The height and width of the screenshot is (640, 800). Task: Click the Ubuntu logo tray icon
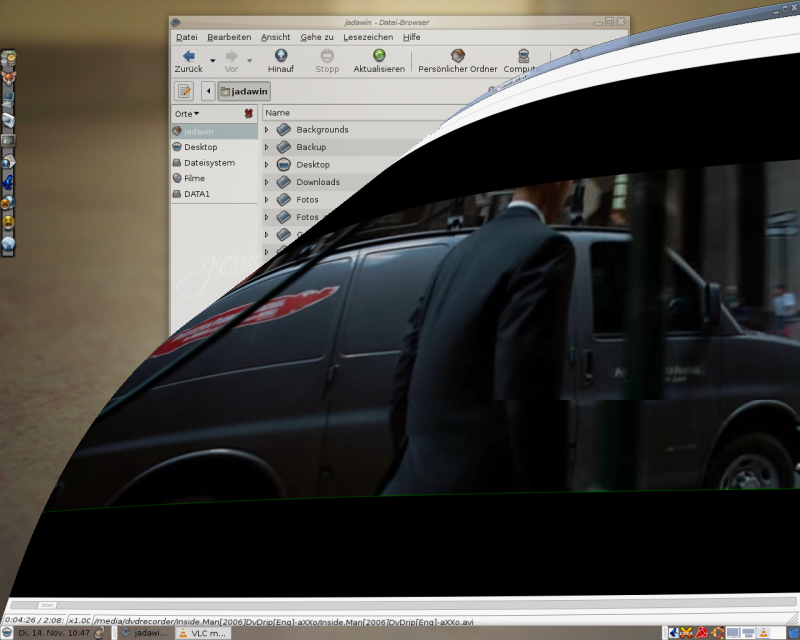717,633
